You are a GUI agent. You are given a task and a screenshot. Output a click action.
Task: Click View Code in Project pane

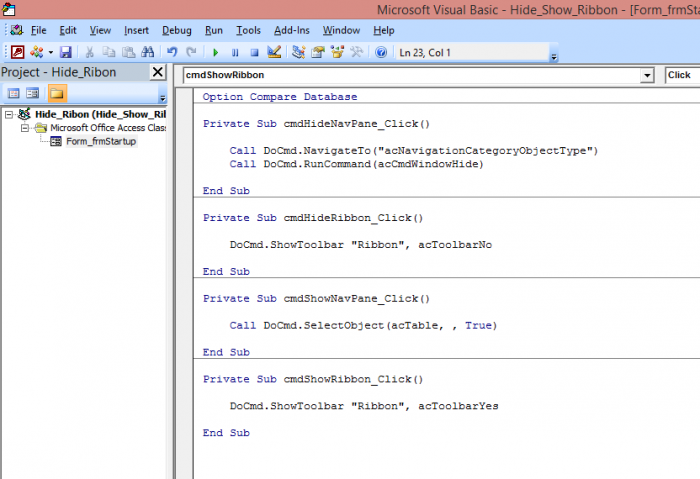click(14, 94)
